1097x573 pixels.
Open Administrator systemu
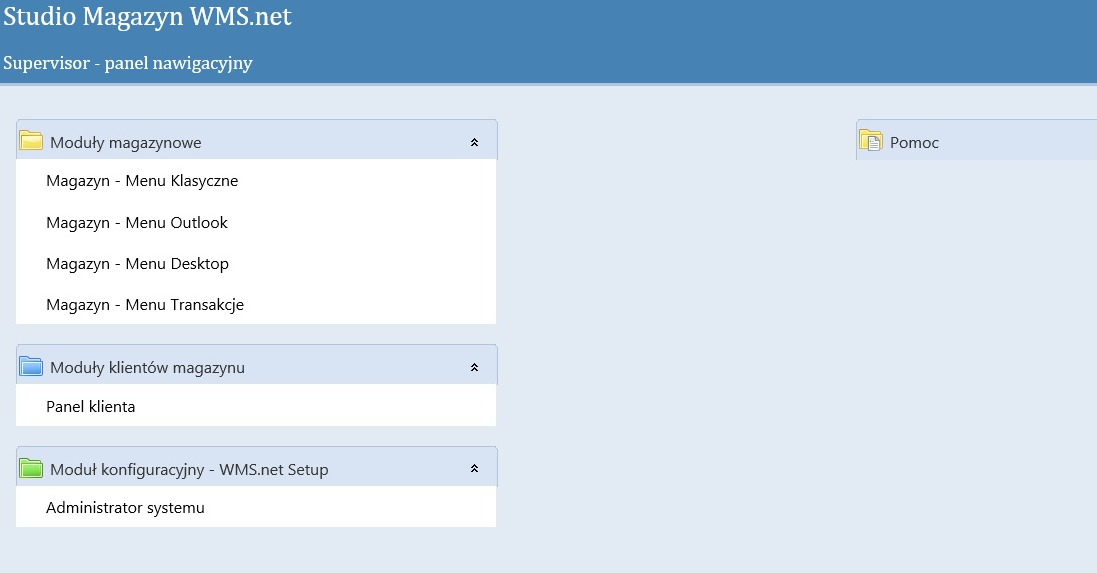point(125,508)
